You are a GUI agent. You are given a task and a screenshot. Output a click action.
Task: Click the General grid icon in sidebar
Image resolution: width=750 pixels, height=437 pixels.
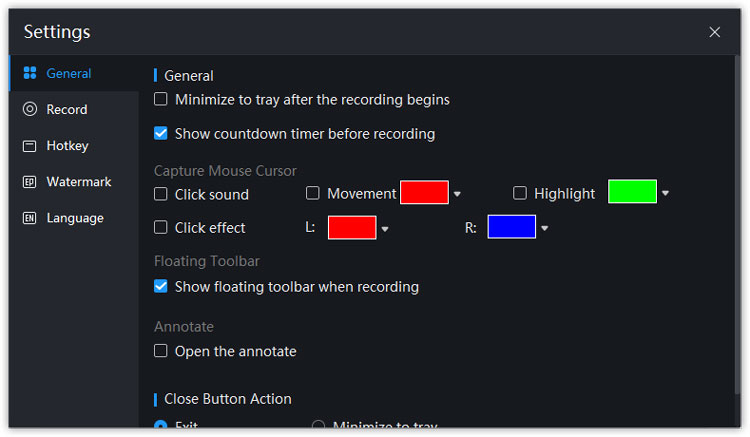(30, 73)
